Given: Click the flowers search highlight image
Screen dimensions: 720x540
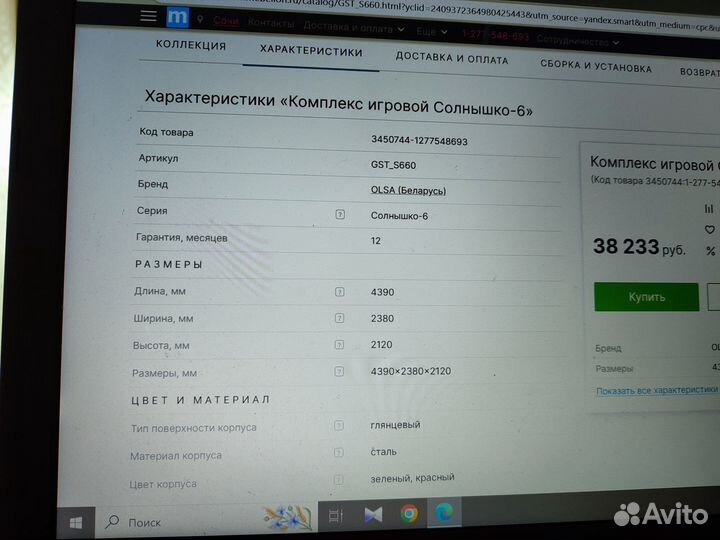Looking at the screenshot, I should point(287,518).
